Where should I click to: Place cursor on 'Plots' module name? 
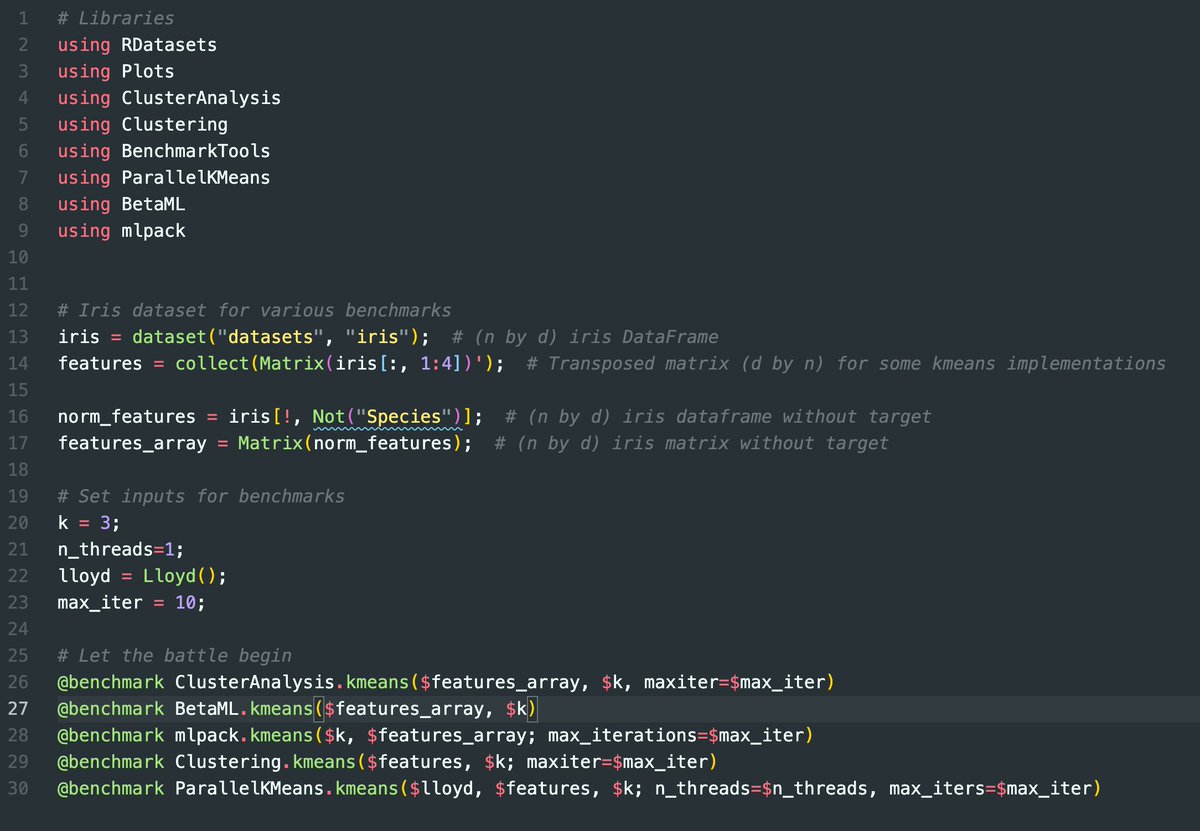[x=148, y=72]
